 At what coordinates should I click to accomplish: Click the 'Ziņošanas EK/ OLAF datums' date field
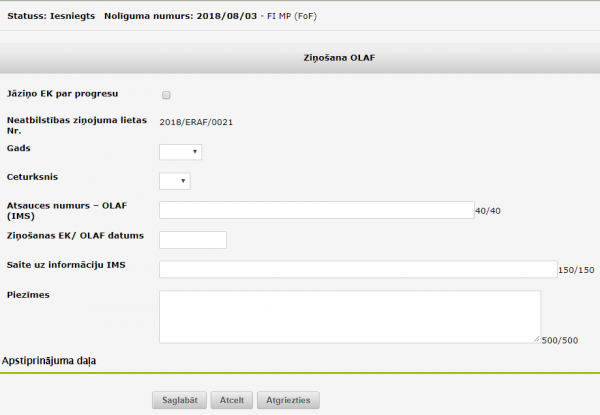[x=193, y=240]
